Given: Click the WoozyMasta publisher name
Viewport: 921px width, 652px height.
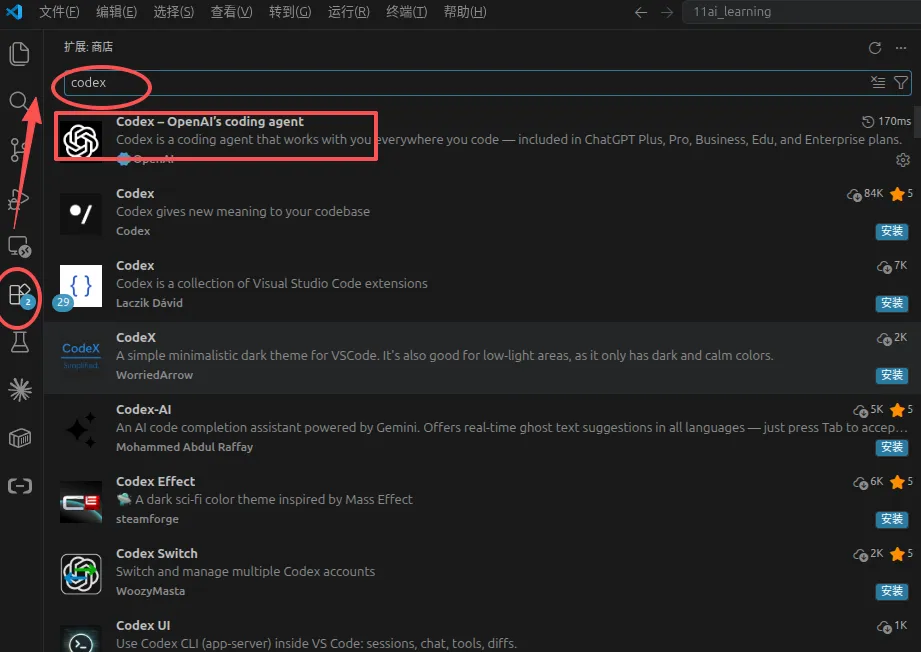Looking at the screenshot, I should [150, 591].
